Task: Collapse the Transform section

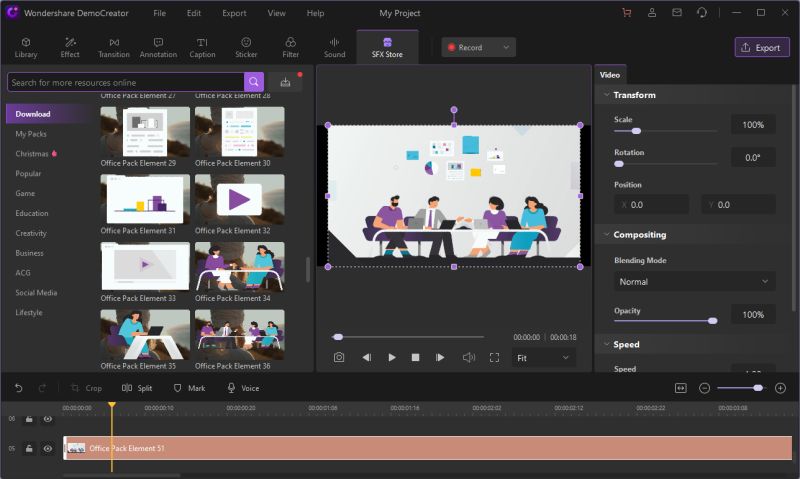Action: pos(607,95)
